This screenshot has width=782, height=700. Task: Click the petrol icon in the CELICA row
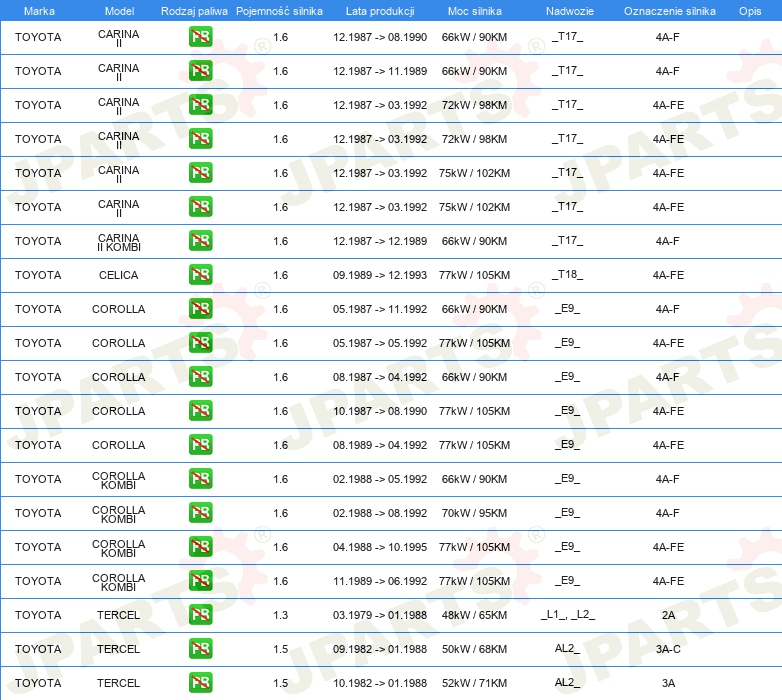(200, 275)
